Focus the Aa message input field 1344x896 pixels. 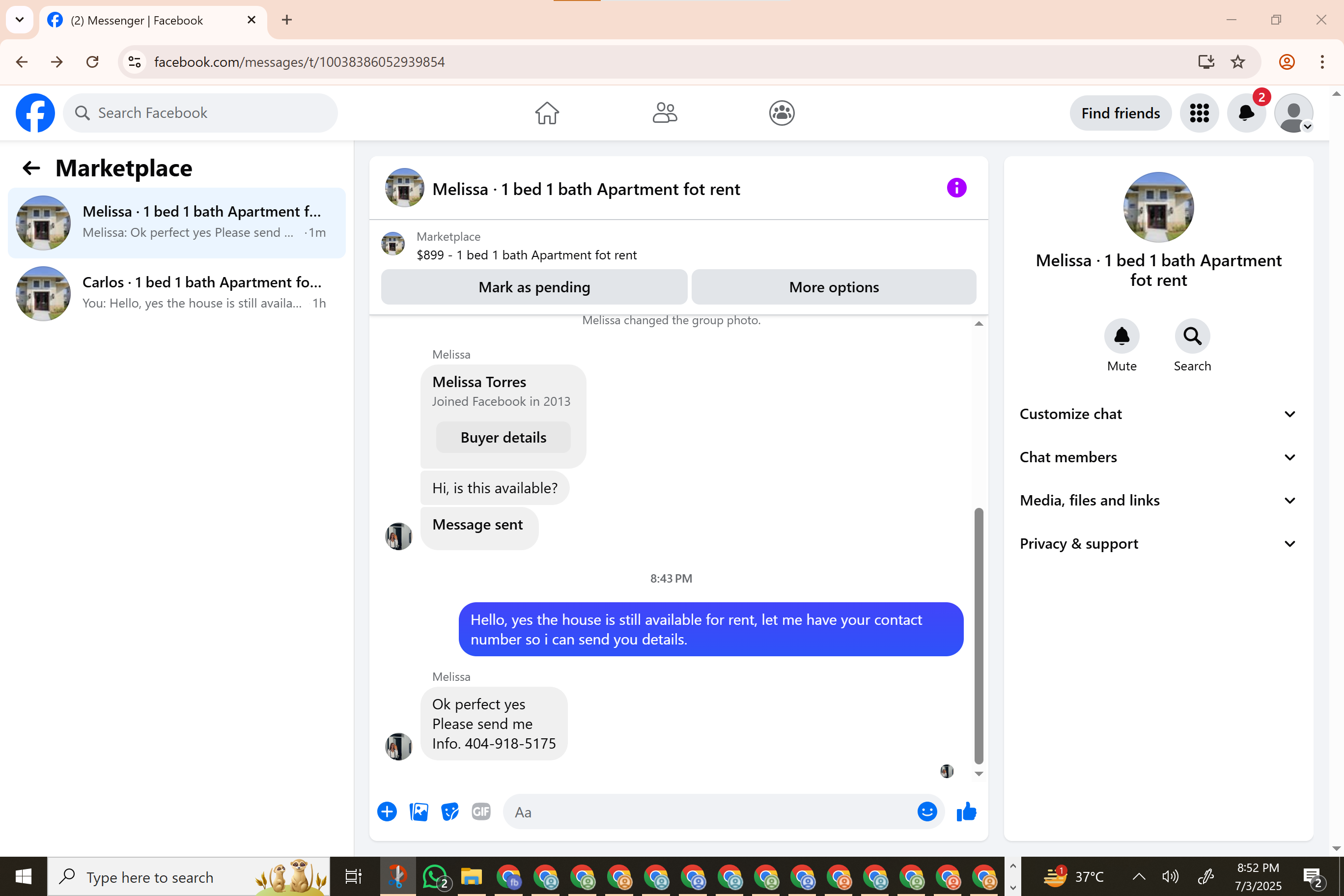(x=708, y=812)
